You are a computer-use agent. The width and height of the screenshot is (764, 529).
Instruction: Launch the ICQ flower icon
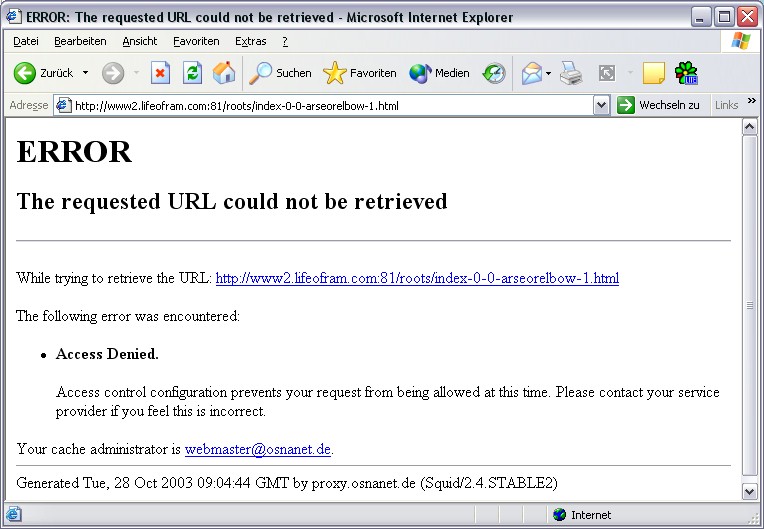tap(686, 74)
